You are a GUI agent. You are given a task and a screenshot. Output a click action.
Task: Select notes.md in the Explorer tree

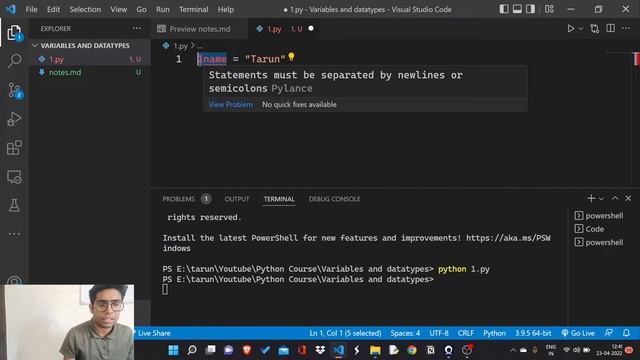coord(90,72)
